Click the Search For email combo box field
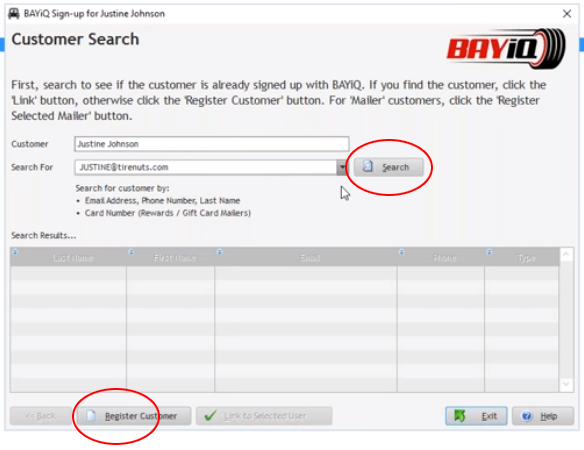The width and height of the screenshot is (584, 450). pos(206,167)
